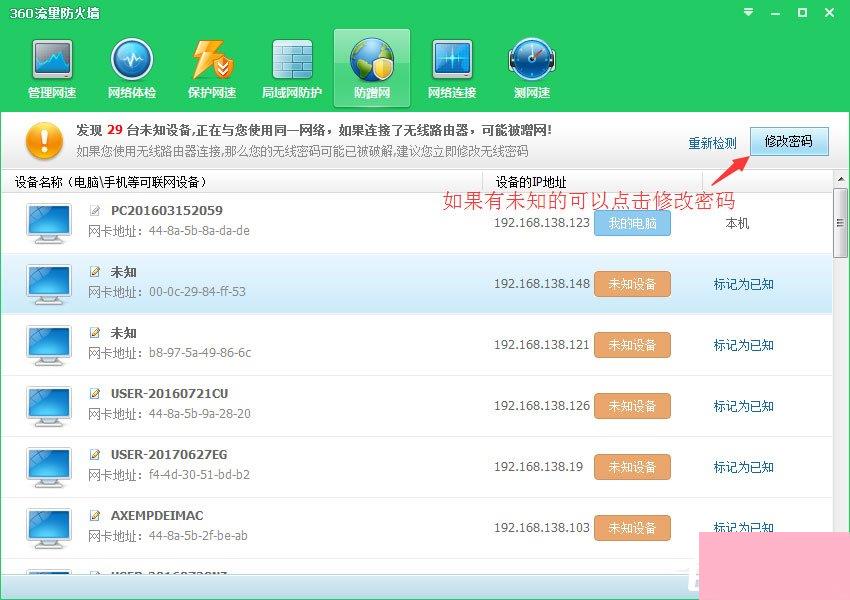This screenshot has height=600, width=850.
Task: Click 未知设备 badge for 192.168.138.121
Action: (x=633, y=345)
